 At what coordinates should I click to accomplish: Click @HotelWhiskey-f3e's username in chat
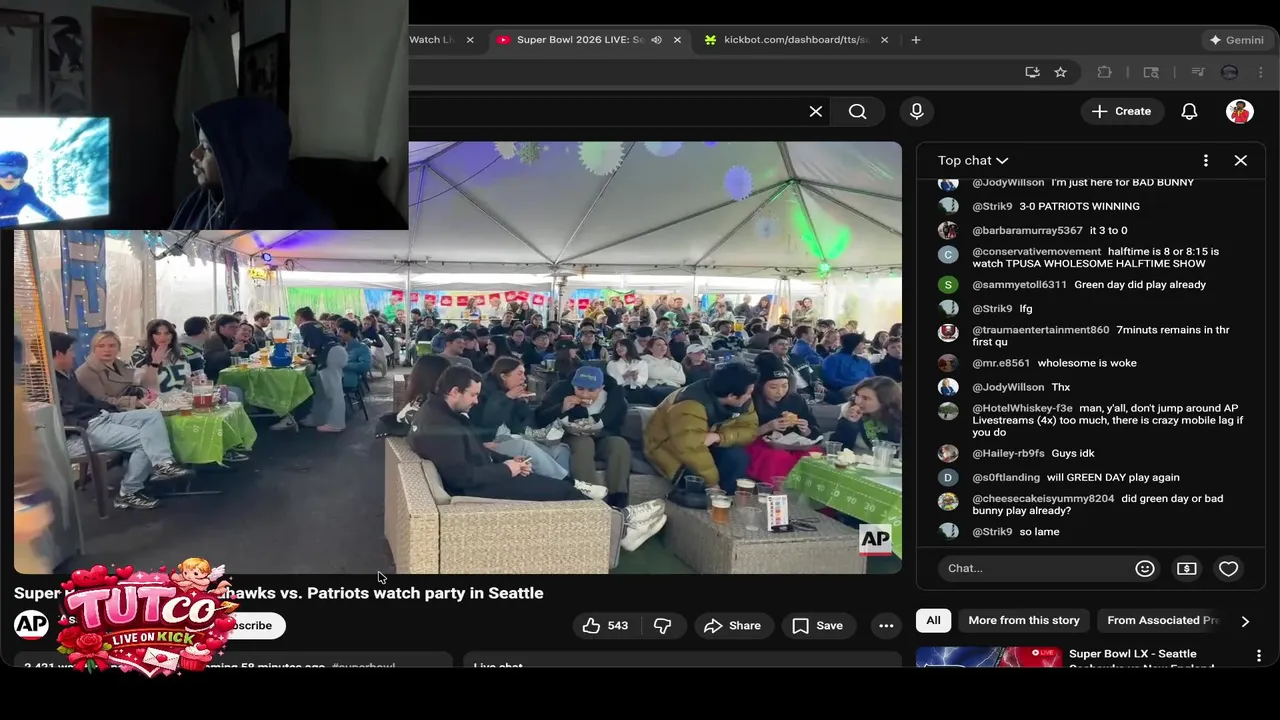tap(1022, 409)
